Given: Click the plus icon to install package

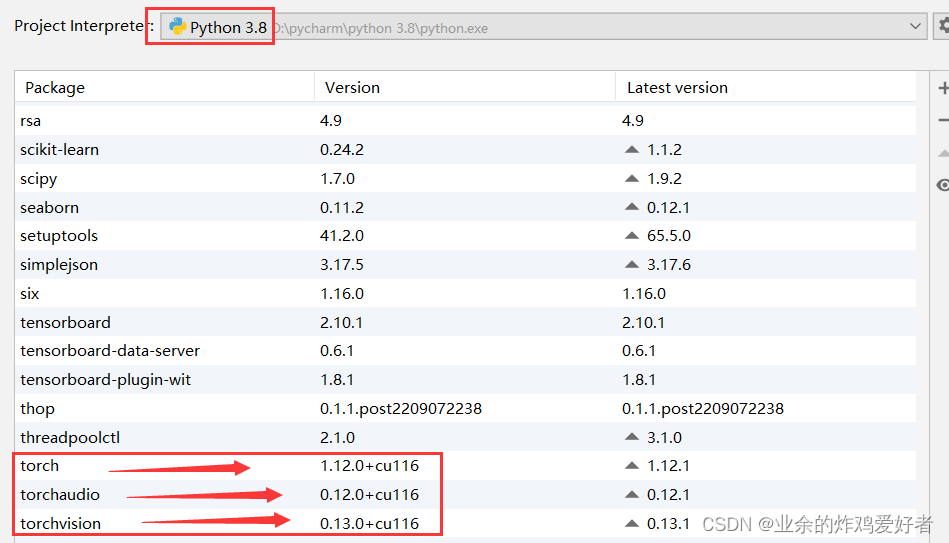Looking at the screenshot, I should (x=944, y=88).
